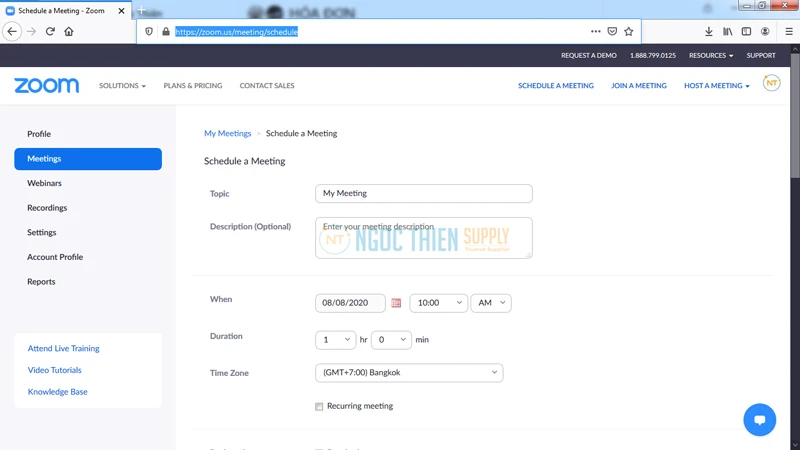
Task: Select Recordings in the left sidebar
Action: tap(47, 208)
